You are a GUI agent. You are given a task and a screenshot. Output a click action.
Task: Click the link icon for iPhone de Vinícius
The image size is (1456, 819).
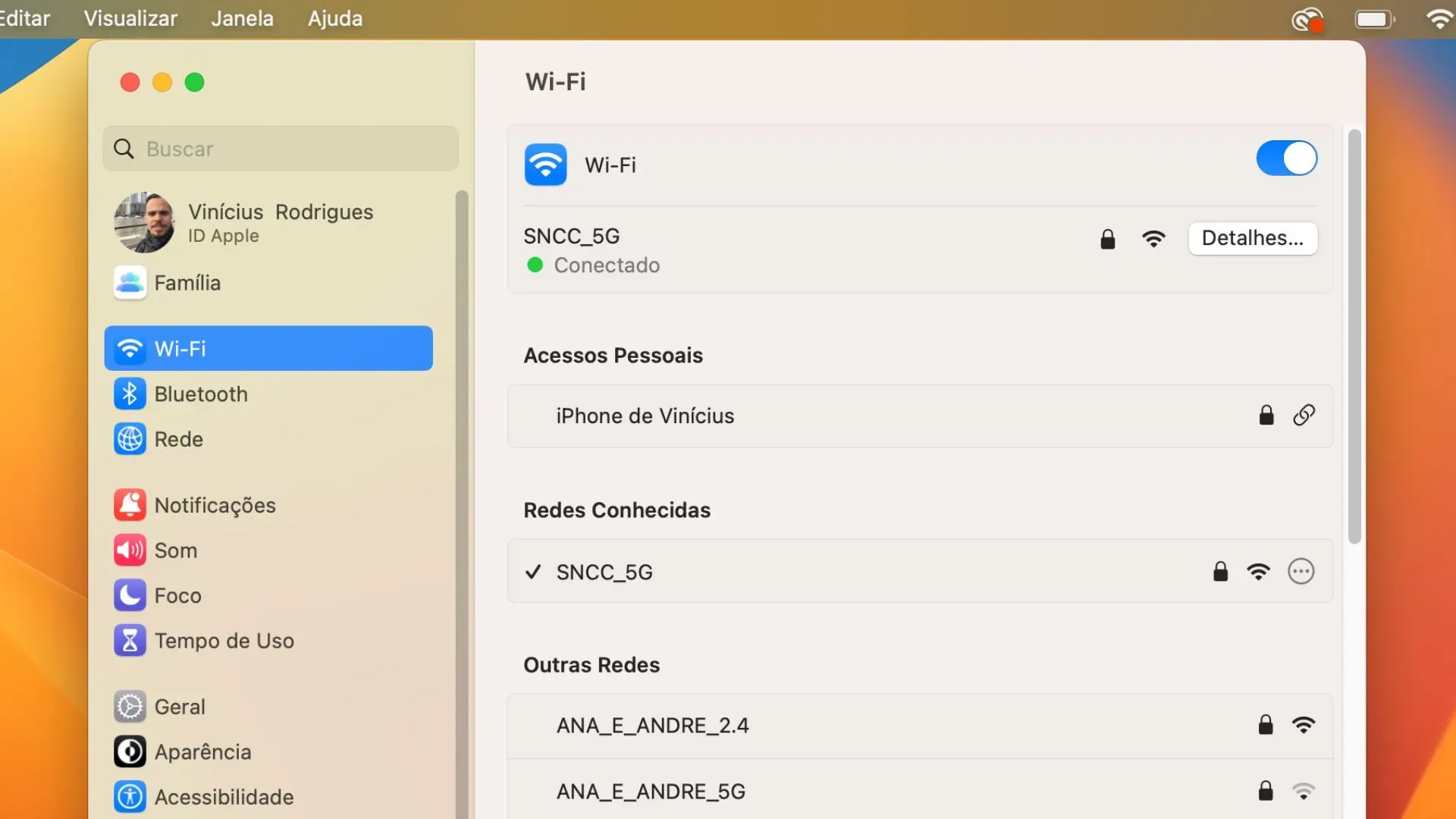click(1304, 415)
